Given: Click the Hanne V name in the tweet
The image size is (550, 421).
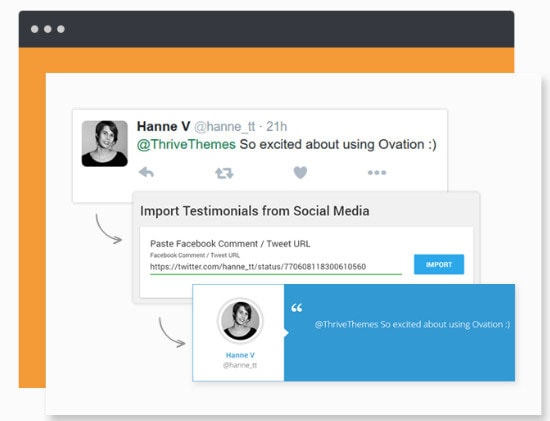Looking at the screenshot, I should click(163, 126).
